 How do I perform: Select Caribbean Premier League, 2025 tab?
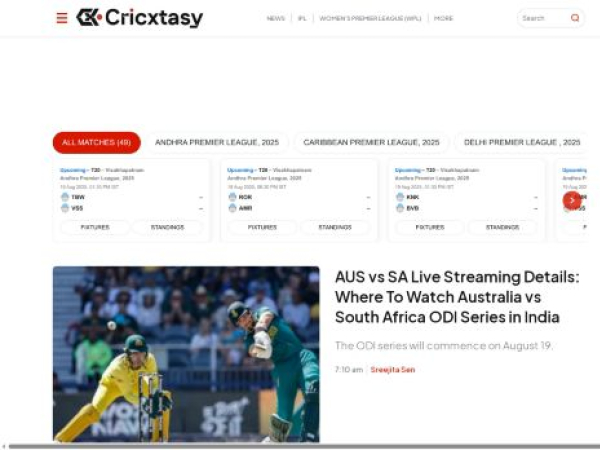coord(371,143)
